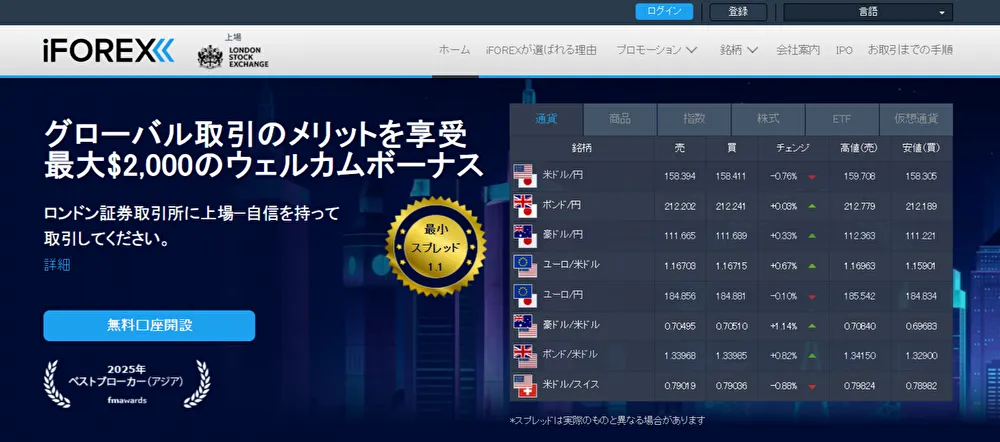Switch to the ETF tab
The width and height of the screenshot is (1000, 442).
tap(842, 119)
